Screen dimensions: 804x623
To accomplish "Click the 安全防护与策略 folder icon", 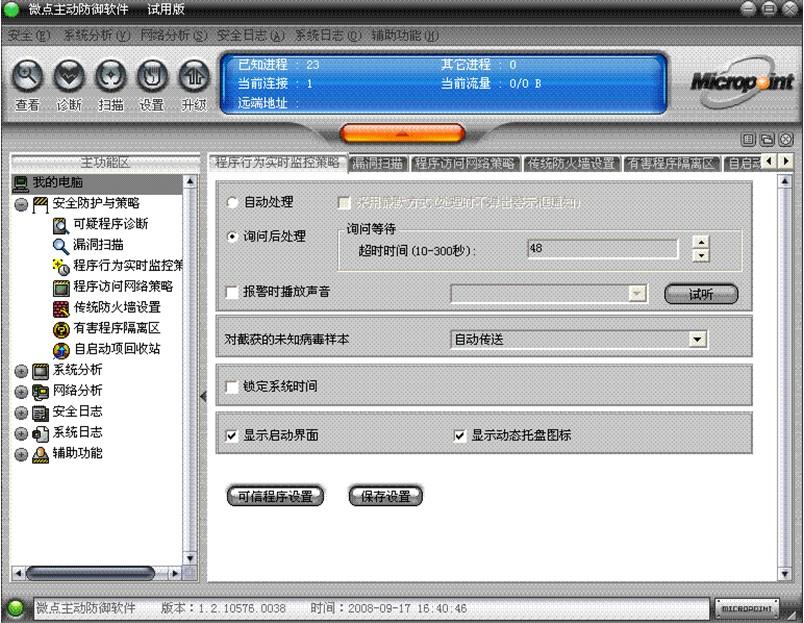I will pos(41,204).
